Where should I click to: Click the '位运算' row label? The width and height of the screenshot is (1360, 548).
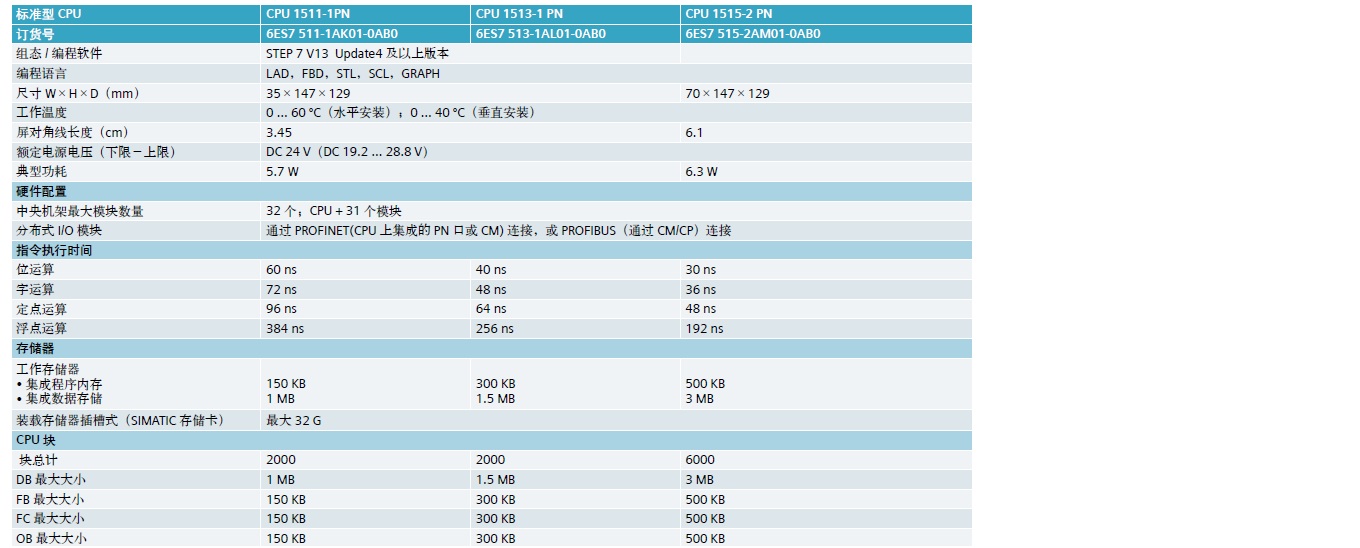click(x=35, y=270)
